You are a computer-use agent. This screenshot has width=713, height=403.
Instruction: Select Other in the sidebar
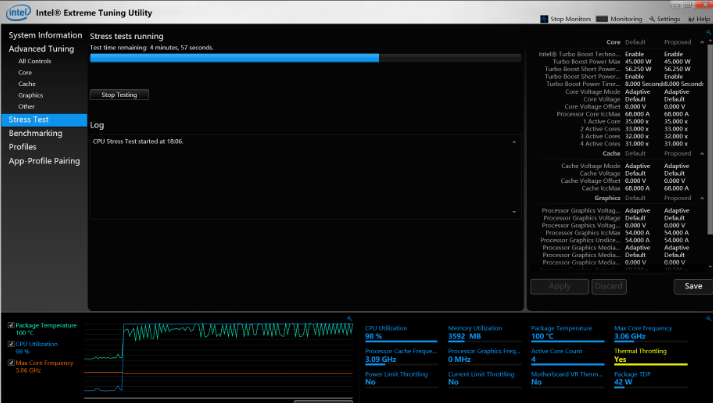[26, 106]
